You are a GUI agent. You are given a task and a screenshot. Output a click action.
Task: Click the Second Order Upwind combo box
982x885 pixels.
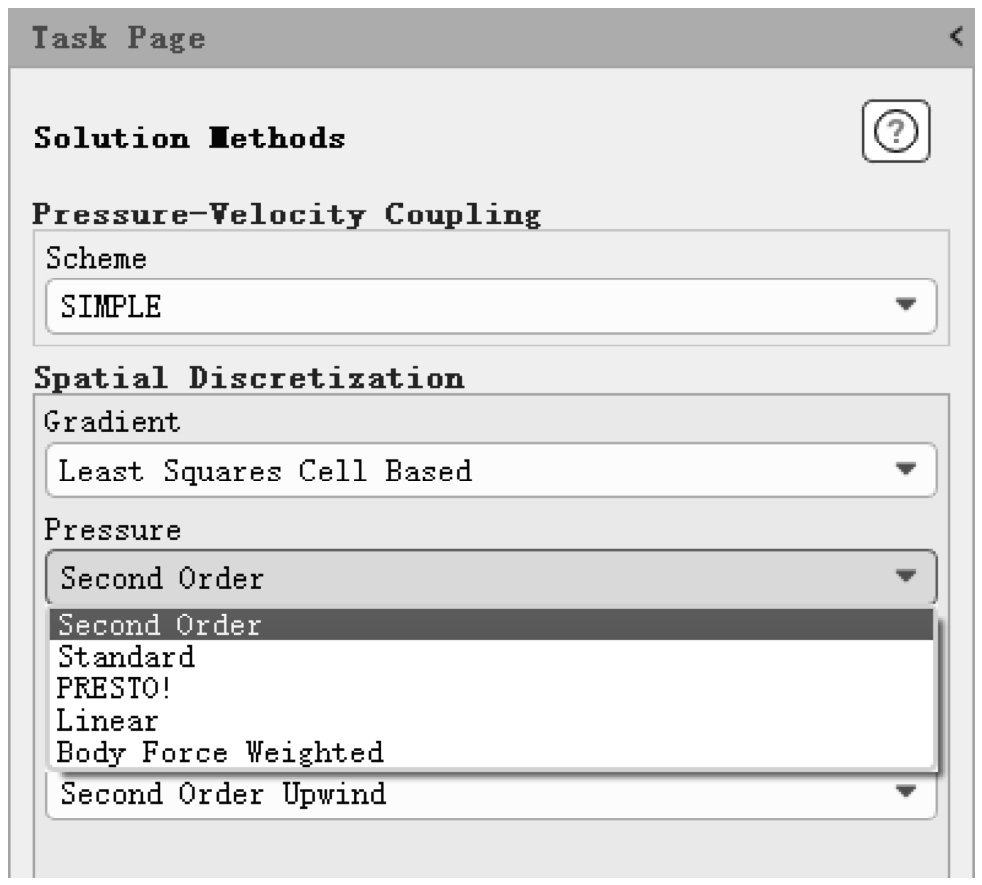(450, 794)
